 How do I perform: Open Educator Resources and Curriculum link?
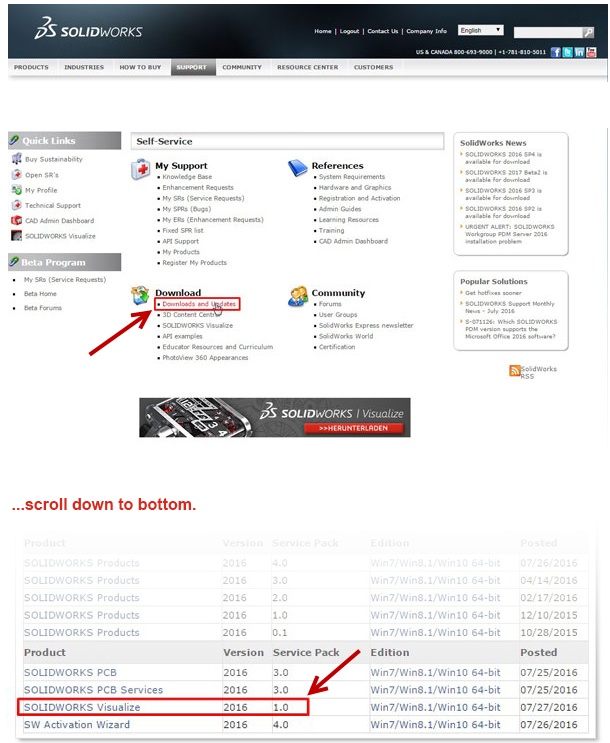coord(218,347)
